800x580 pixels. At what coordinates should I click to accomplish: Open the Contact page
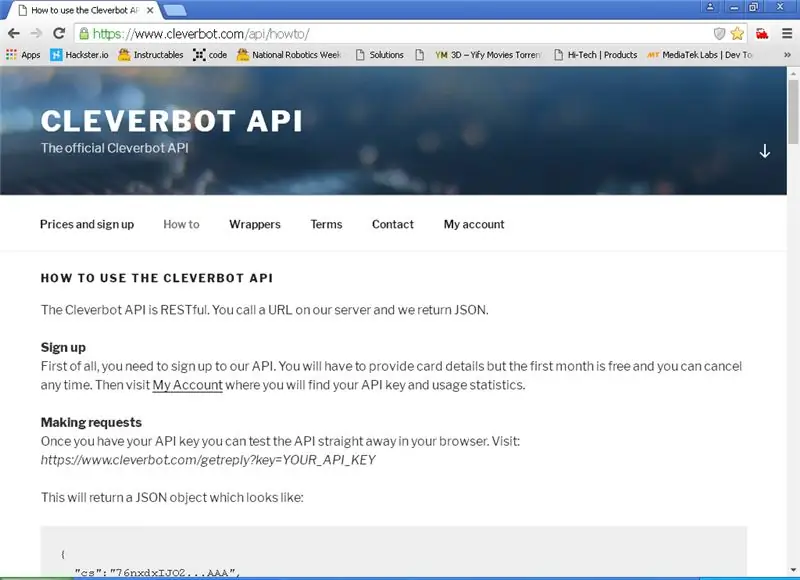tap(392, 224)
